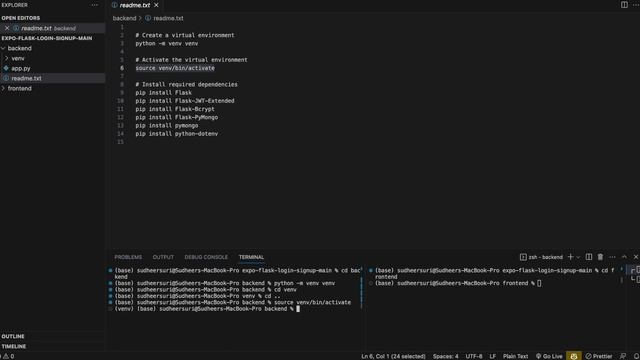Split the editor to the right
This screenshot has width=640, height=360.
[624, 5]
